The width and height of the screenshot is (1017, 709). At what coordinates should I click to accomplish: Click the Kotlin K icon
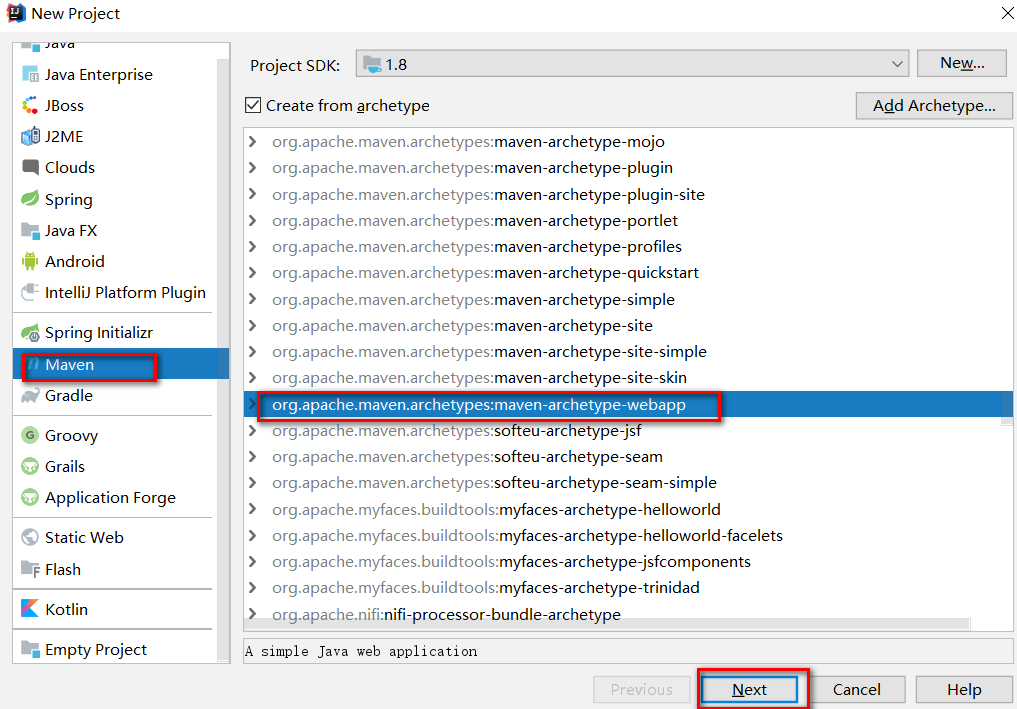(30, 608)
